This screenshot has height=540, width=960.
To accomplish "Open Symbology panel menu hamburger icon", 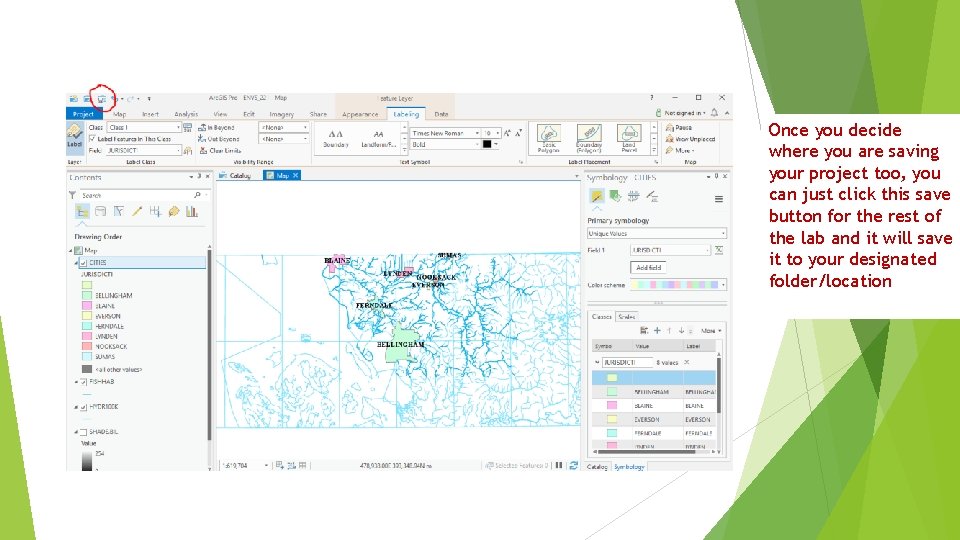I will 719,199.
